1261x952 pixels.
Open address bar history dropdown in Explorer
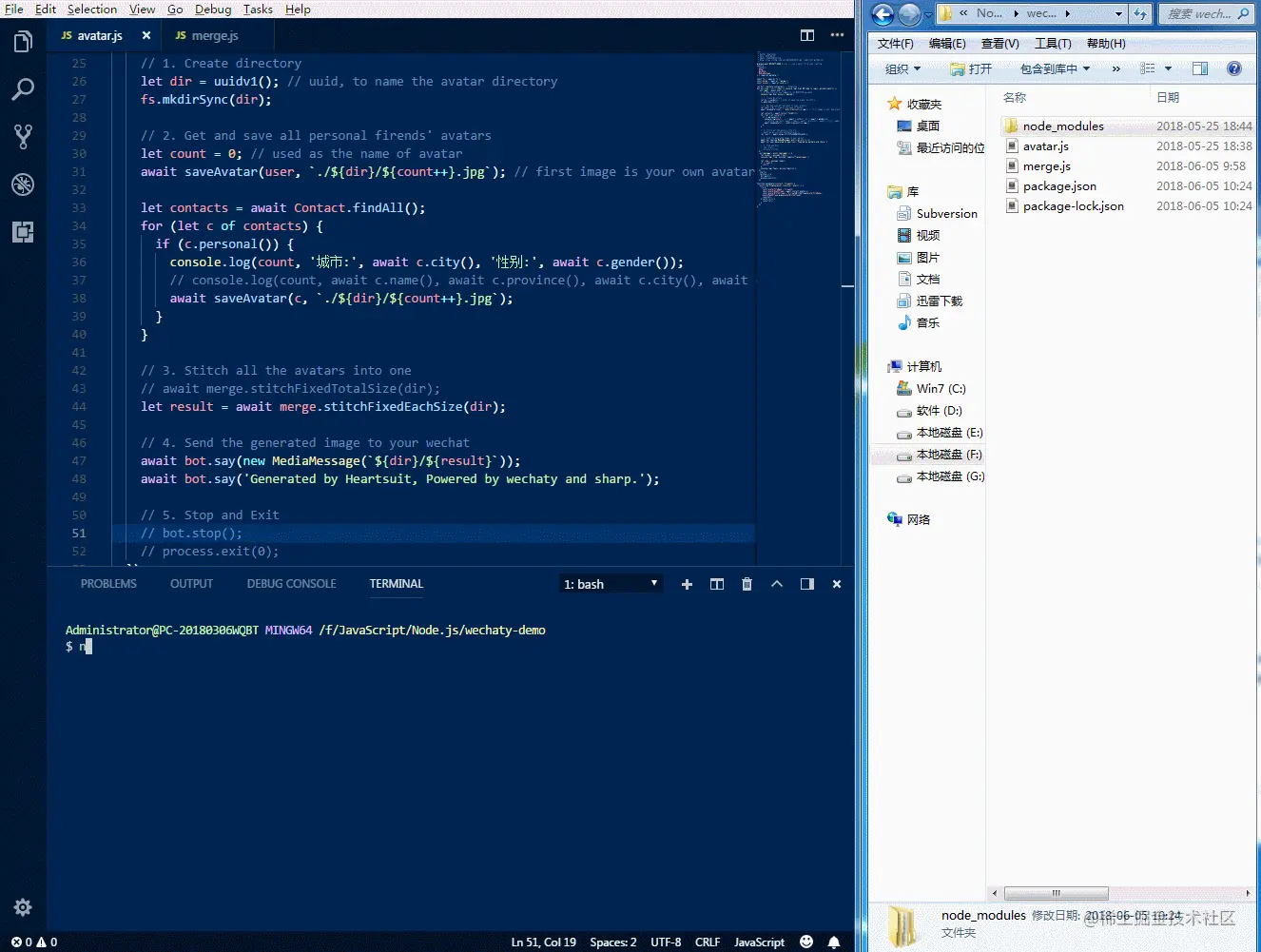[x=1118, y=13]
